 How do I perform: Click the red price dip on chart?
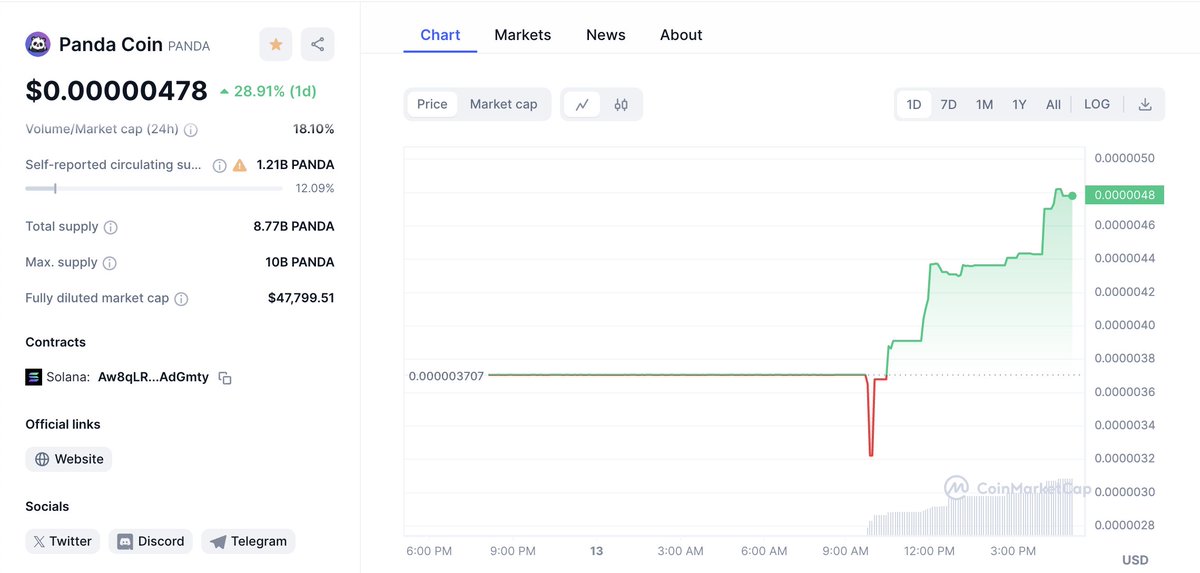point(871,416)
